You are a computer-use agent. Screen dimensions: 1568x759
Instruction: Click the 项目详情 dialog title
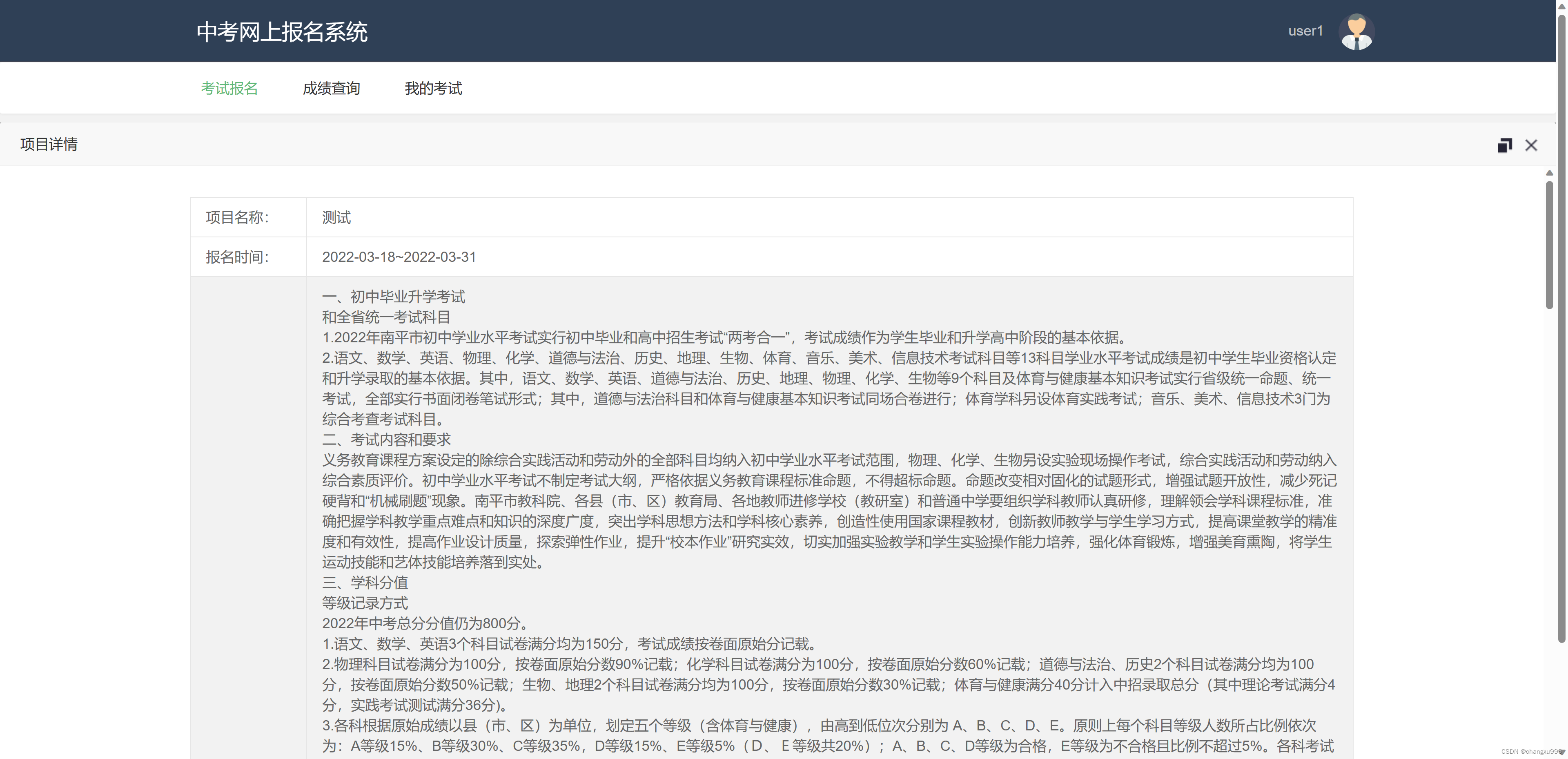pyautogui.click(x=49, y=144)
